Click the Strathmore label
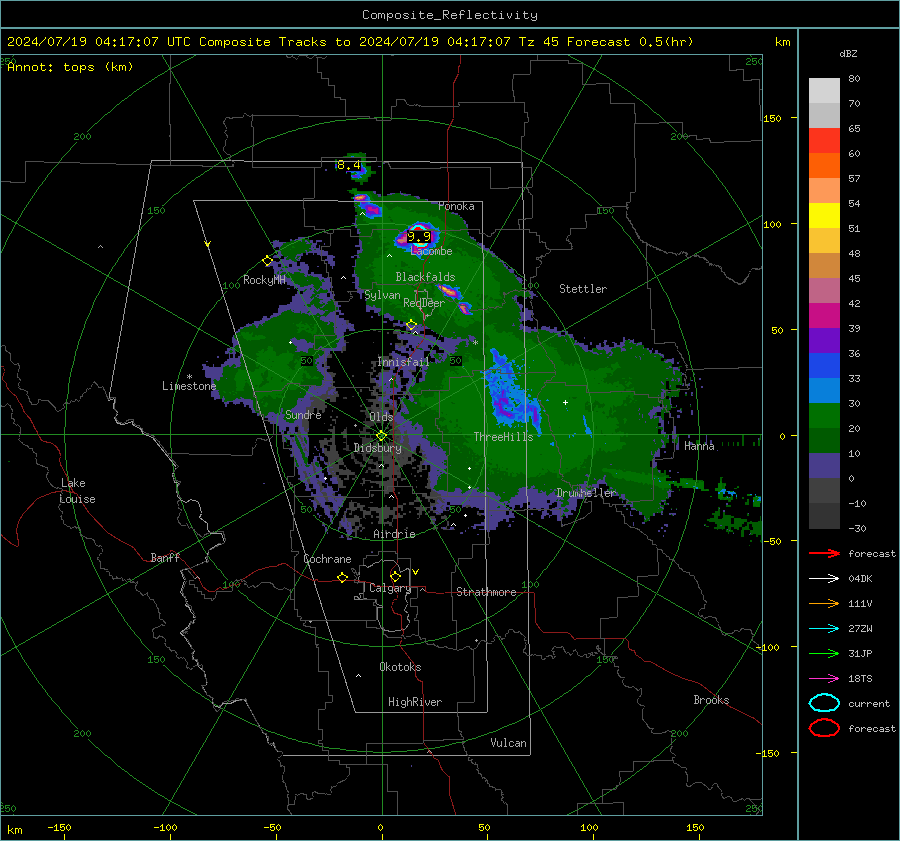 pos(486,592)
